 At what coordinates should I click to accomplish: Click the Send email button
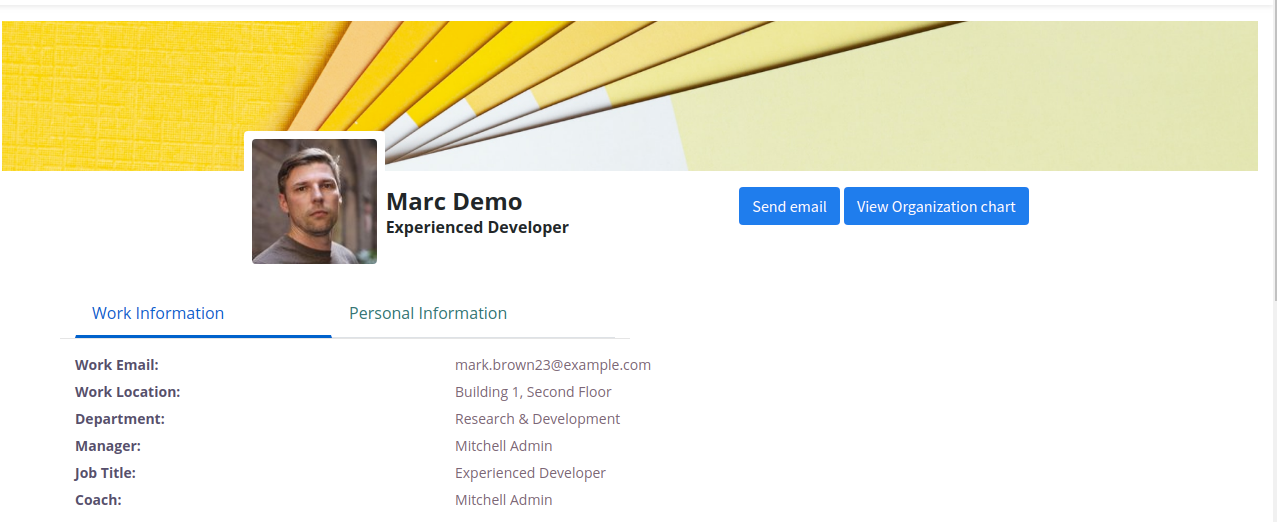[x=789, y=207]
